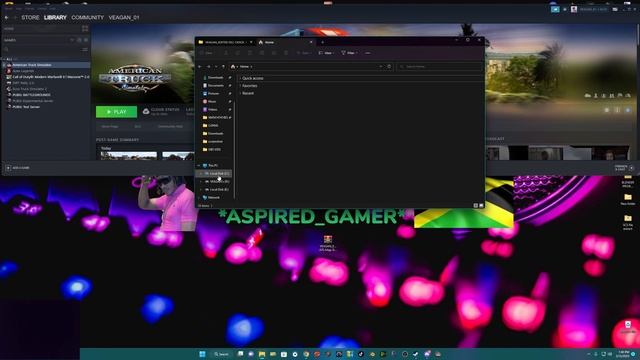Click back arrow in File Explorer

[x=200, y=67]
